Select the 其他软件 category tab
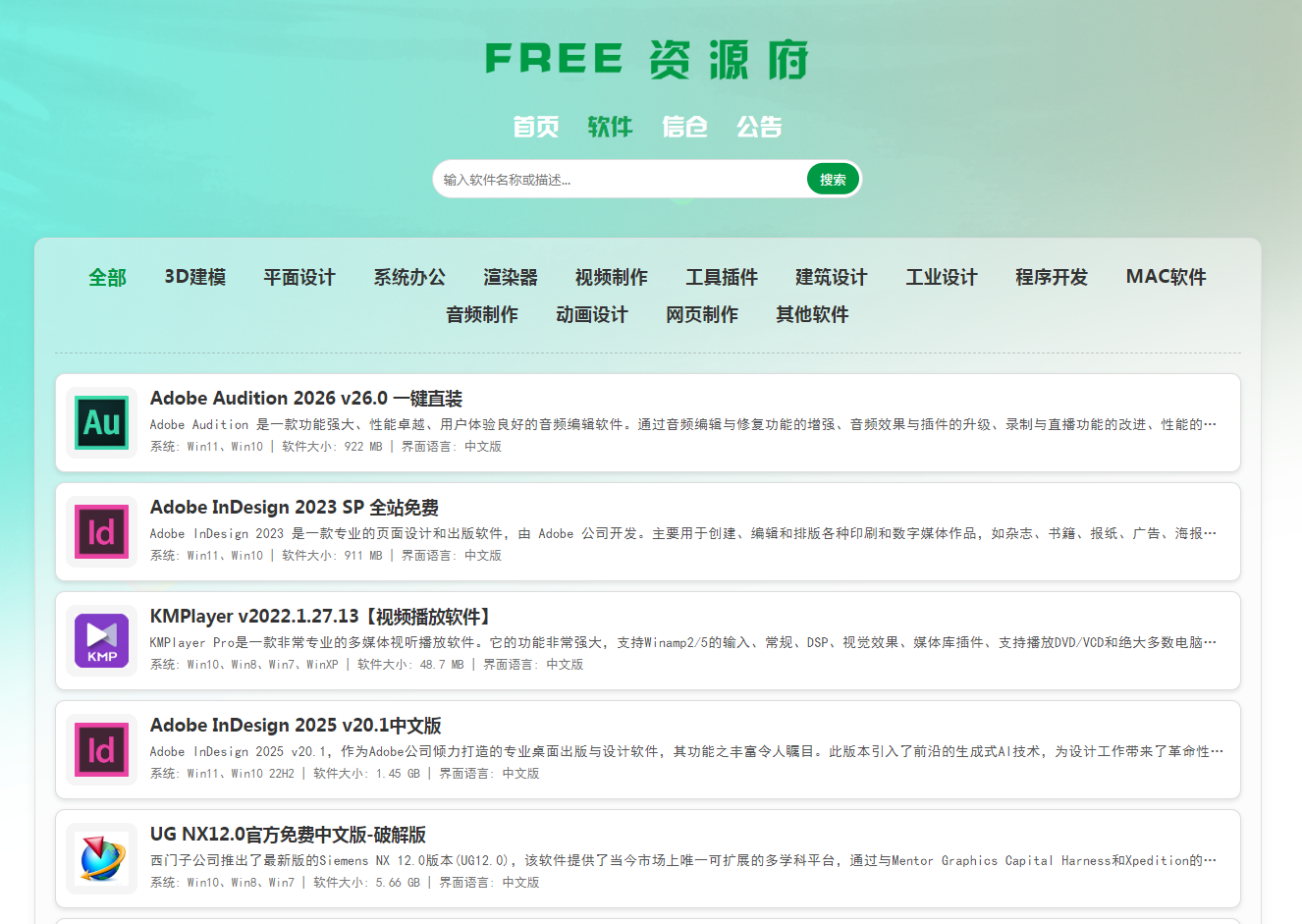Image resolution: width=1302 pixels, height=924 pixels. coord(812,314)
